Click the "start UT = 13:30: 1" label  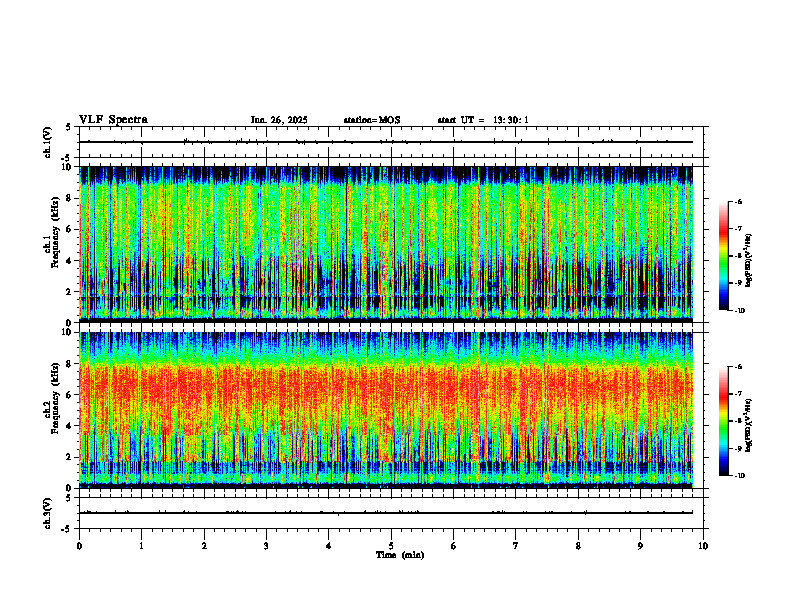(x=483, y=120)
